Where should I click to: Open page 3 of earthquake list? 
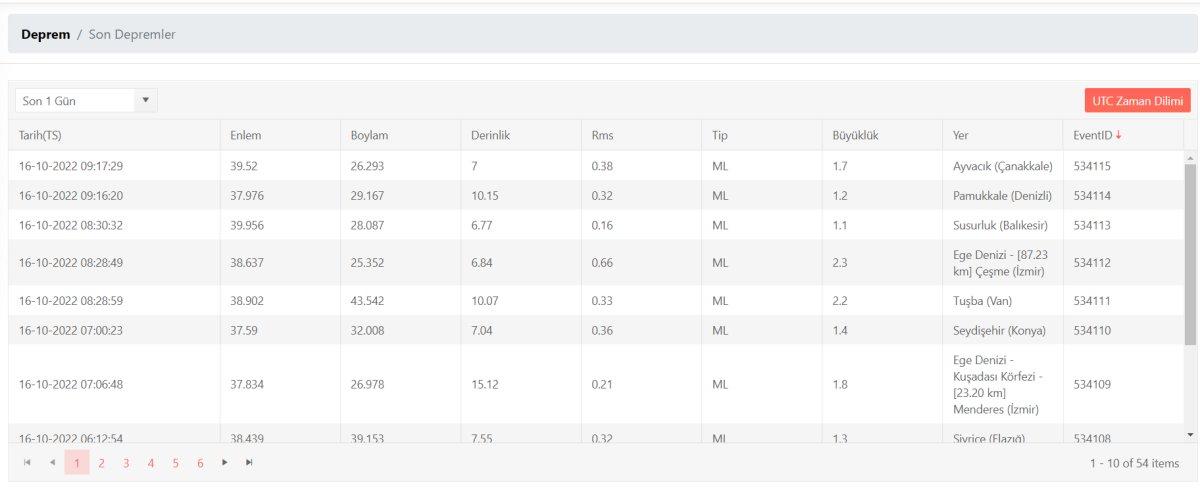click(126, 463)
